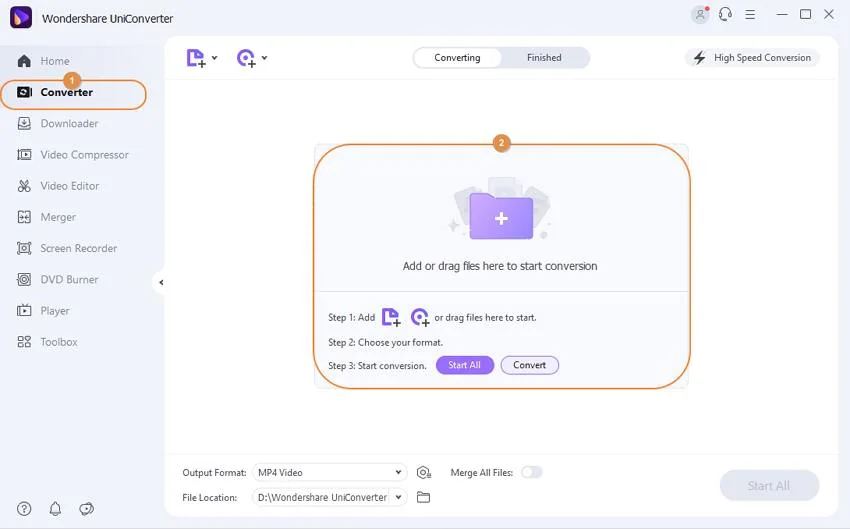Click the High Speed Conversion label
This screenshot has width=850, height=529.
click(763, 57)
